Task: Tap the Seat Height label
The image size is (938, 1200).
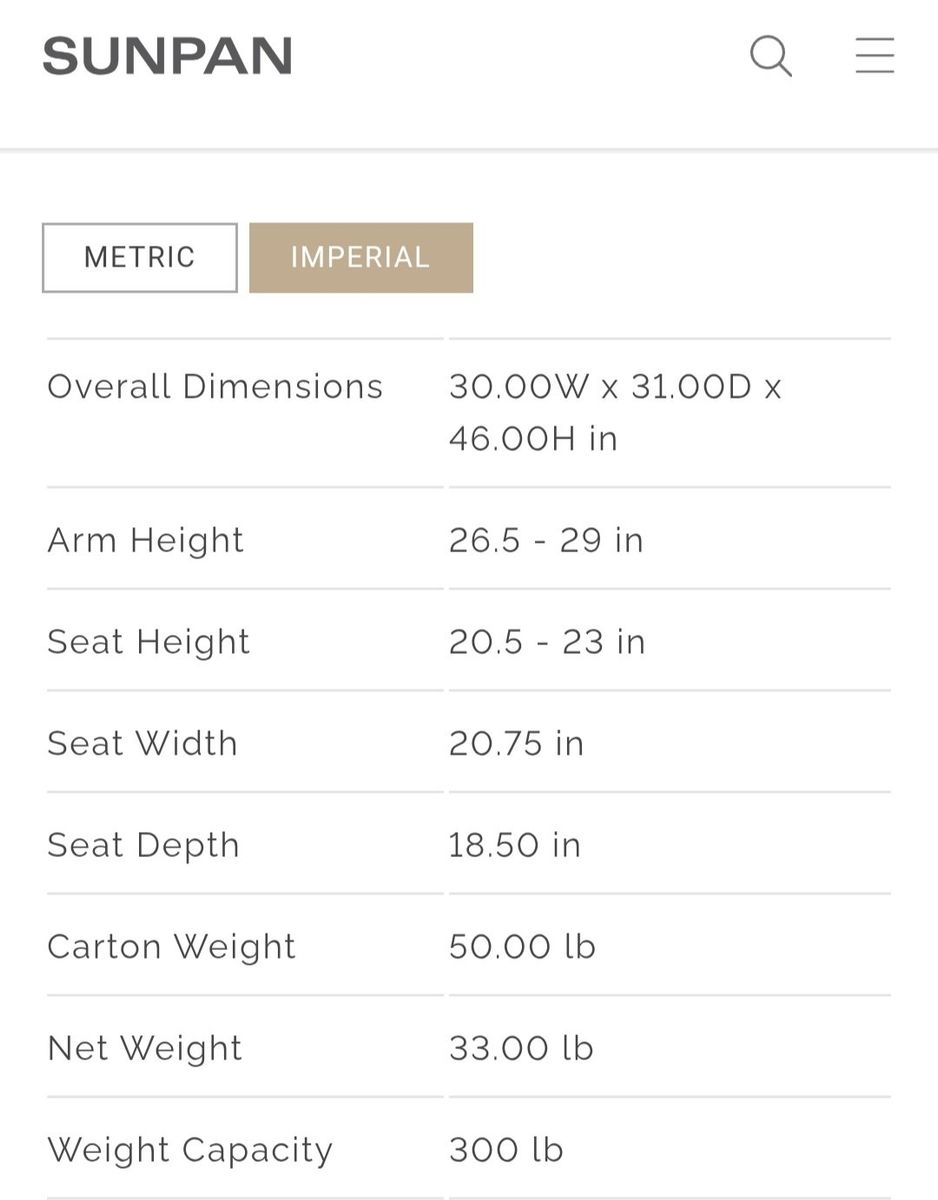Action: click(x=149, y=642)
